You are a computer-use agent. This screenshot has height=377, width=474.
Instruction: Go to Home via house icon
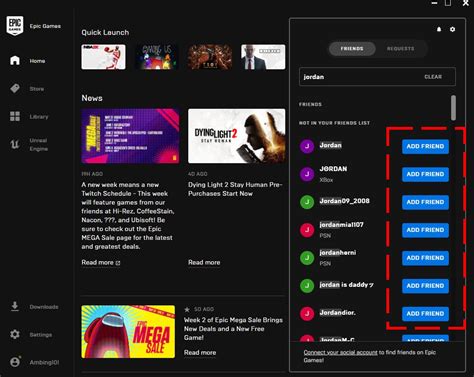[15, 61]
